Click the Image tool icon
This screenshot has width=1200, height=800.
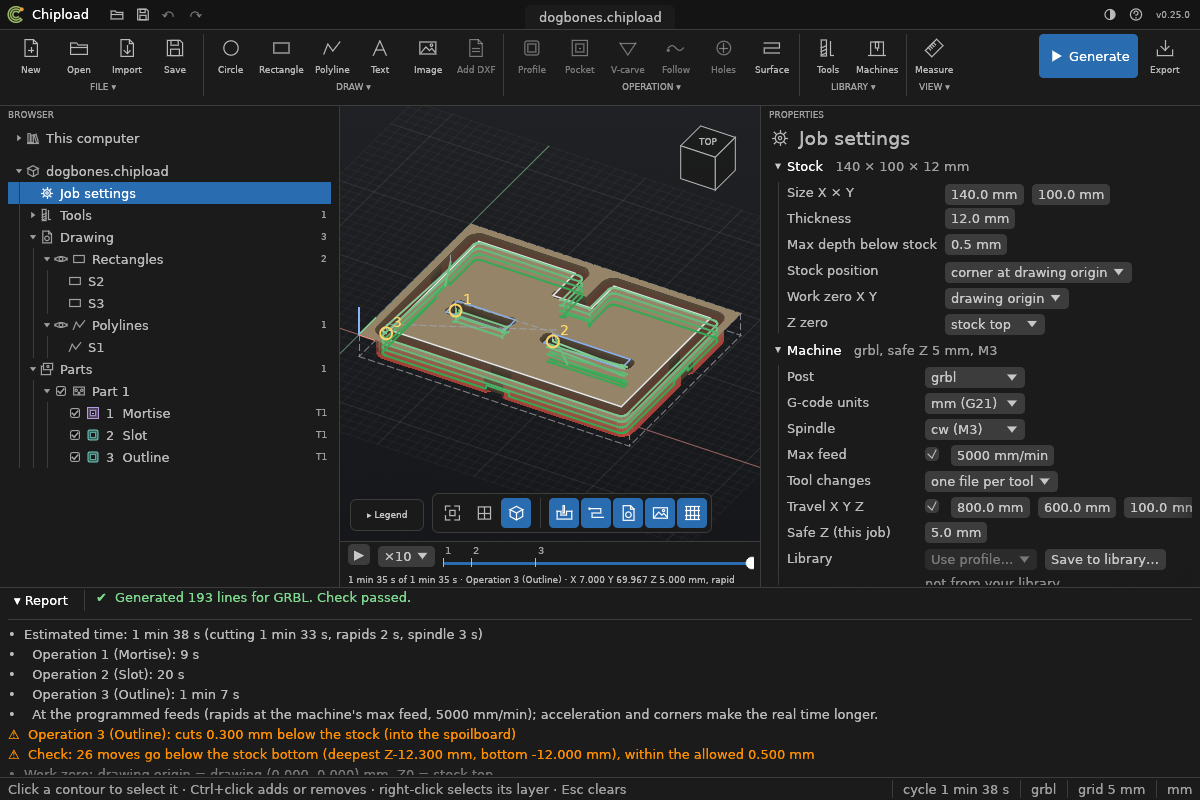tap(428, 48)
